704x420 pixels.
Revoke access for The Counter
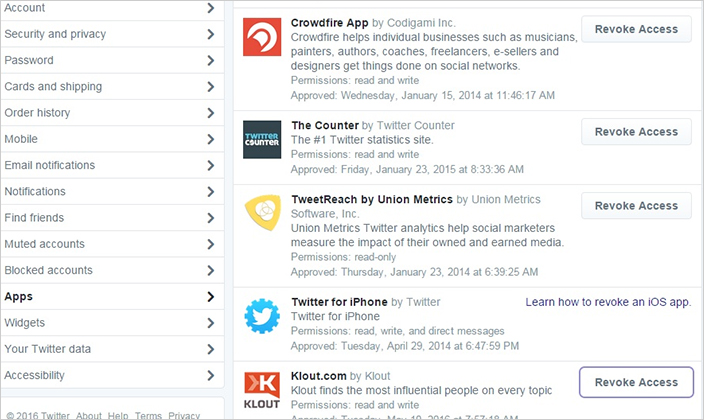636,132
